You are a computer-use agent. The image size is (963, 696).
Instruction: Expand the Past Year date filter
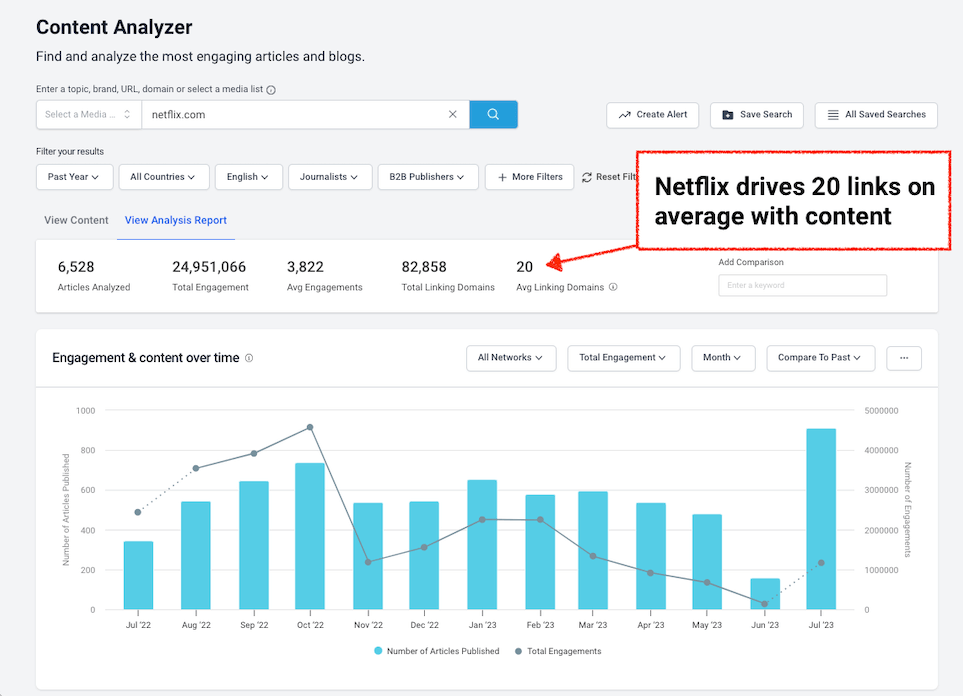click(75, 177)
